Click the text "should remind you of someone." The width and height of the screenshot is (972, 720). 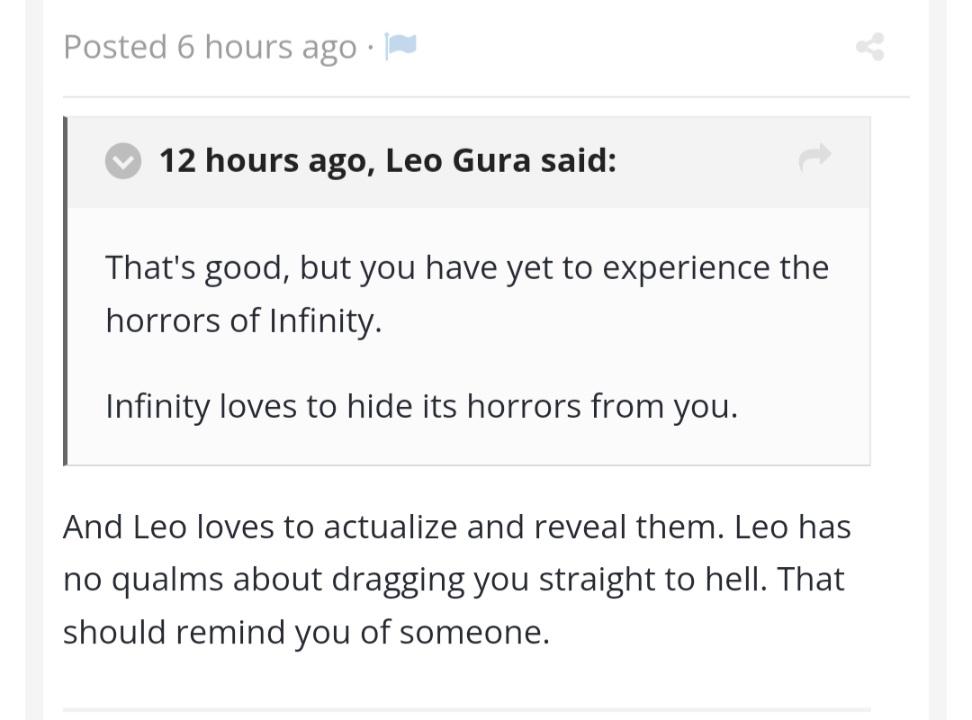306,633
